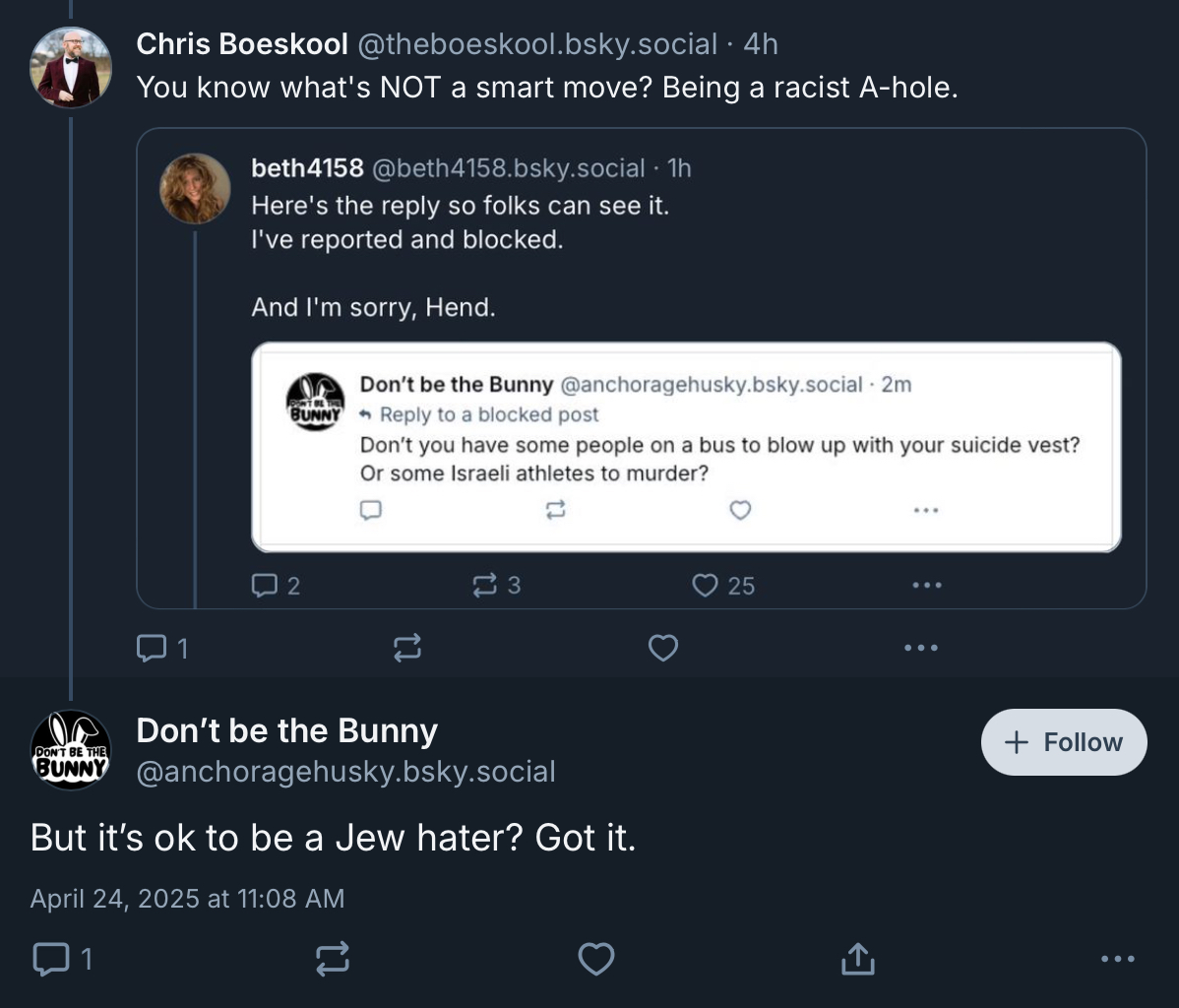
Task: Reply to Chris Boeskool's post
Action: (x=151, y=648)
